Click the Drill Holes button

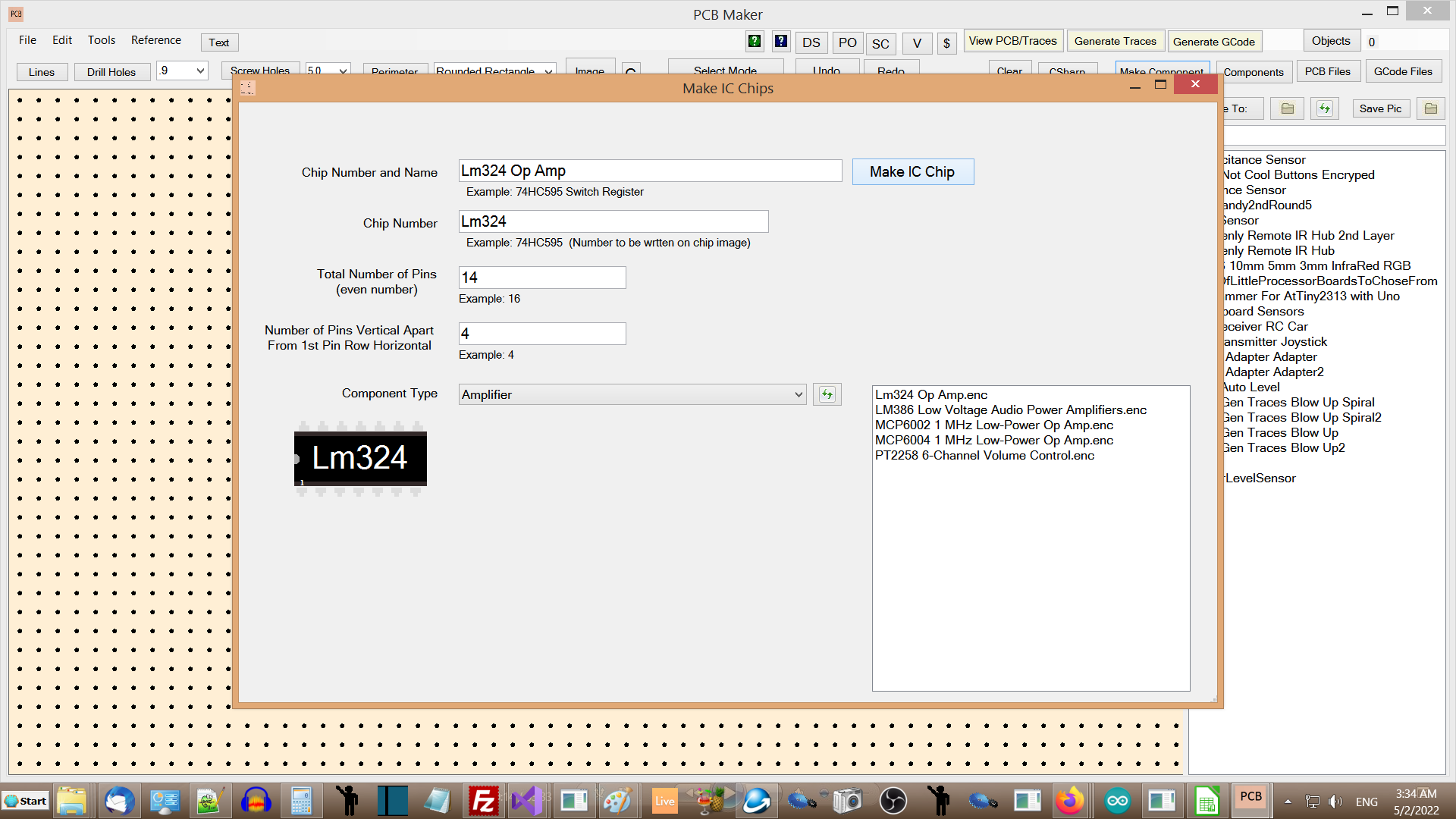pos(111,72)
